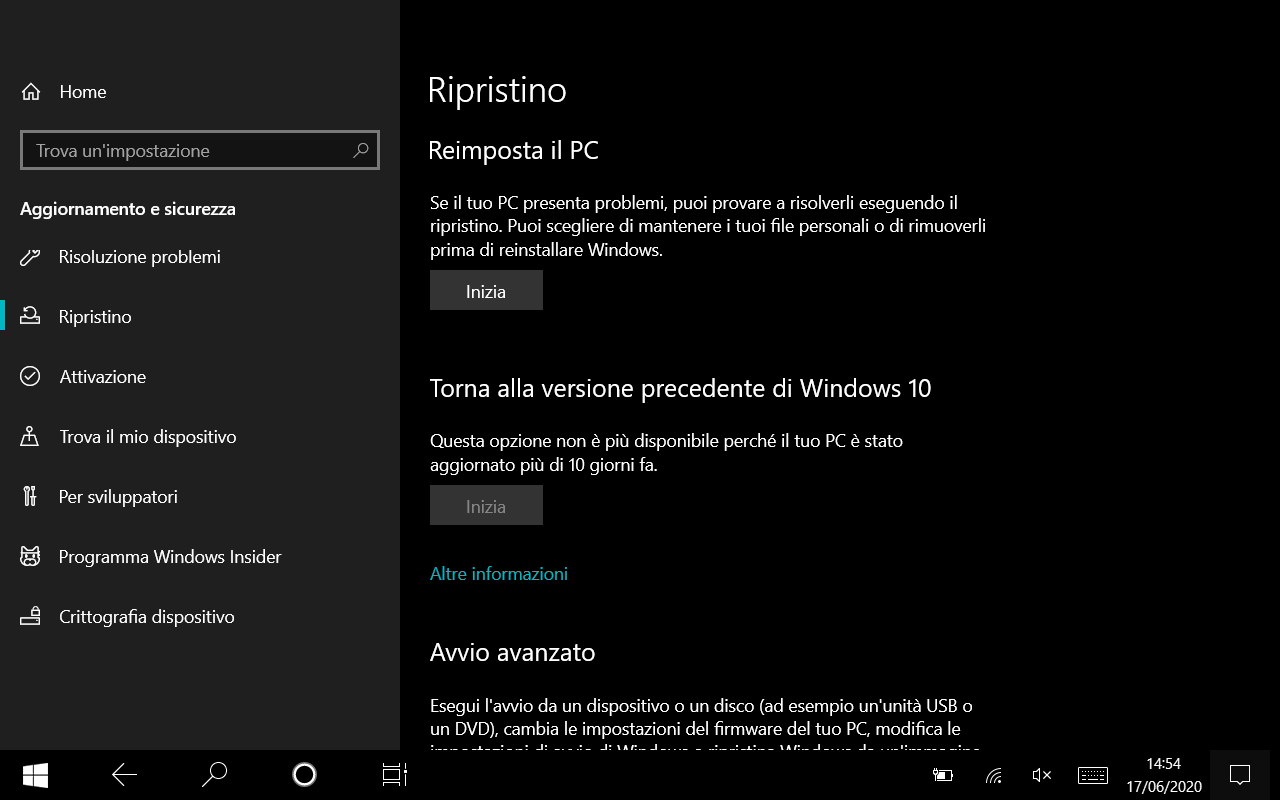Click the locator icon for Trova il mio dispositivo
1280x800 pixels.
coord(30,437)
